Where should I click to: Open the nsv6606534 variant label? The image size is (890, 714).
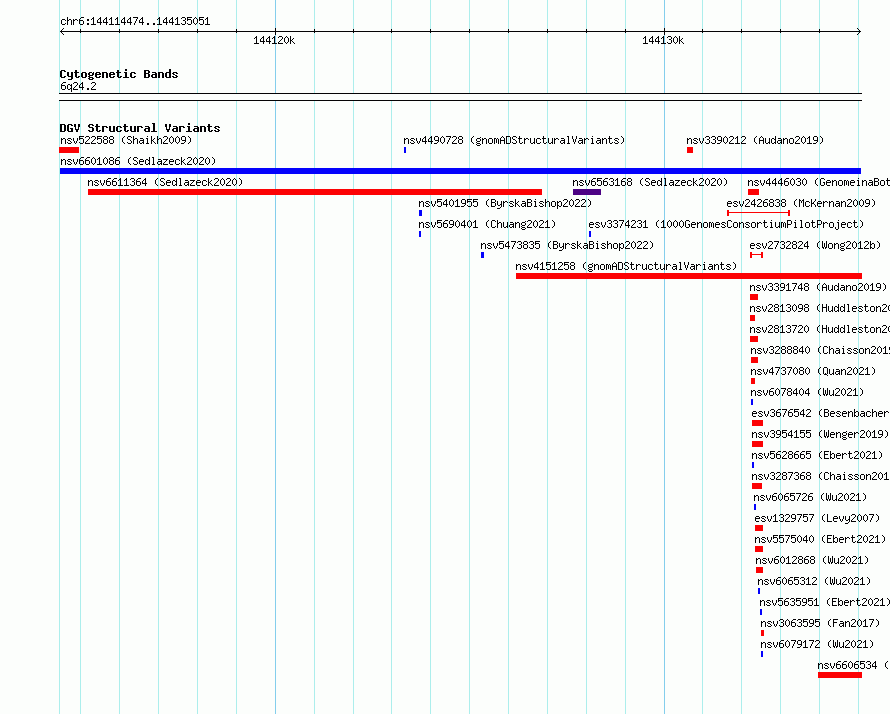pyautogui.click(x=854, y=665)
